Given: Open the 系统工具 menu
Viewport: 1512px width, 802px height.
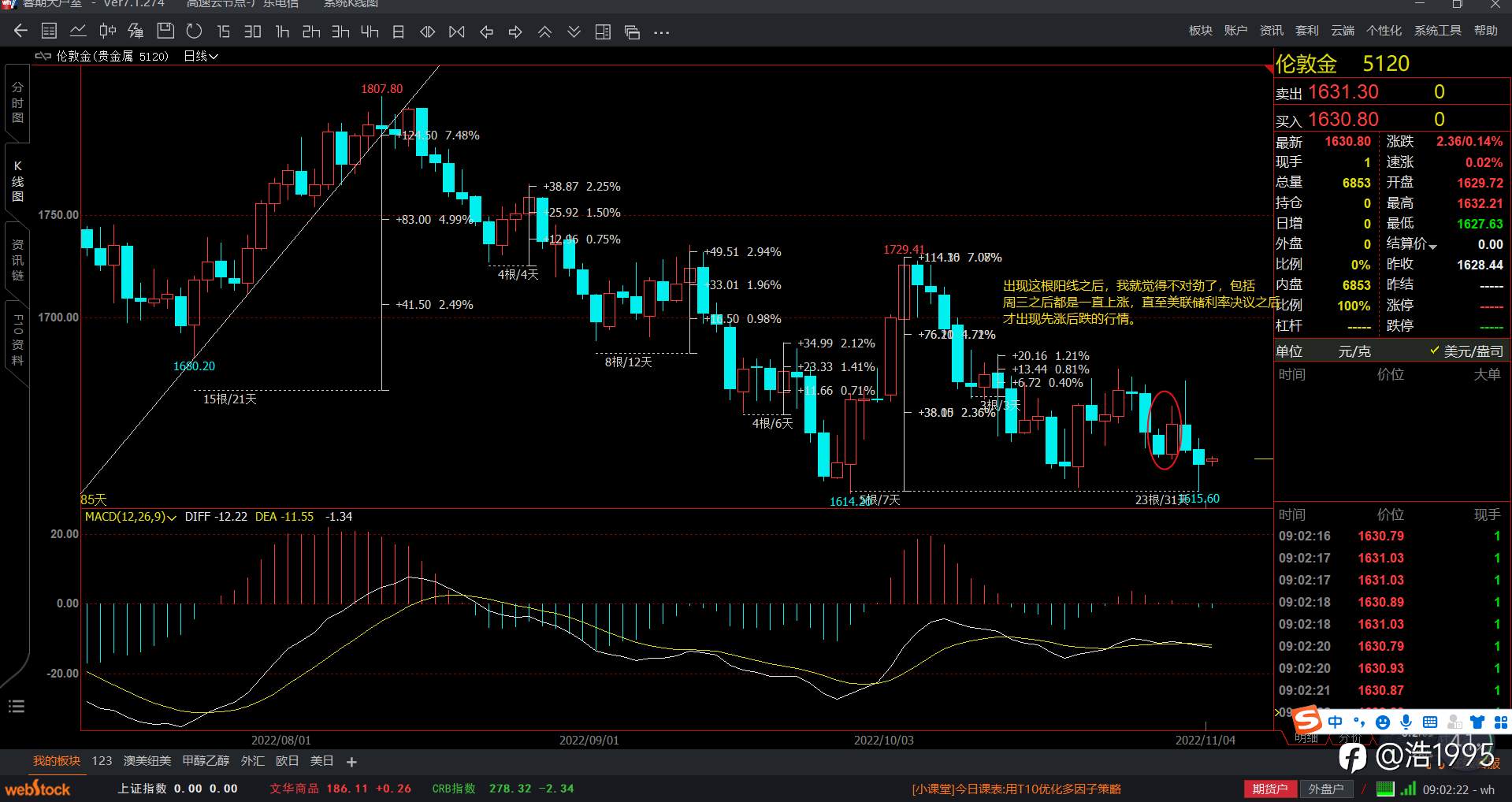Looking at the screenshot, I should click(x=1437, y=31).
